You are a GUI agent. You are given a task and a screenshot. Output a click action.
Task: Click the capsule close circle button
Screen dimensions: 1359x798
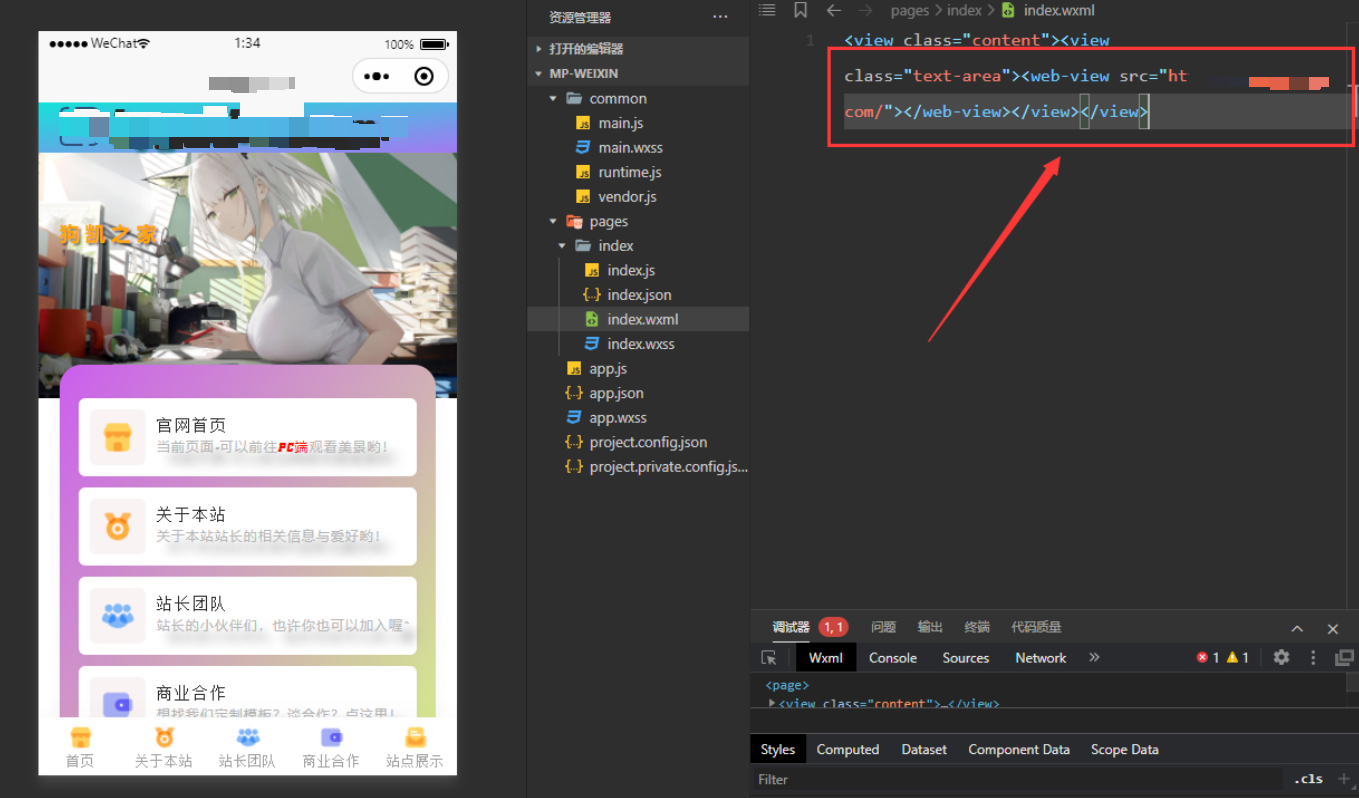[424, 76]
